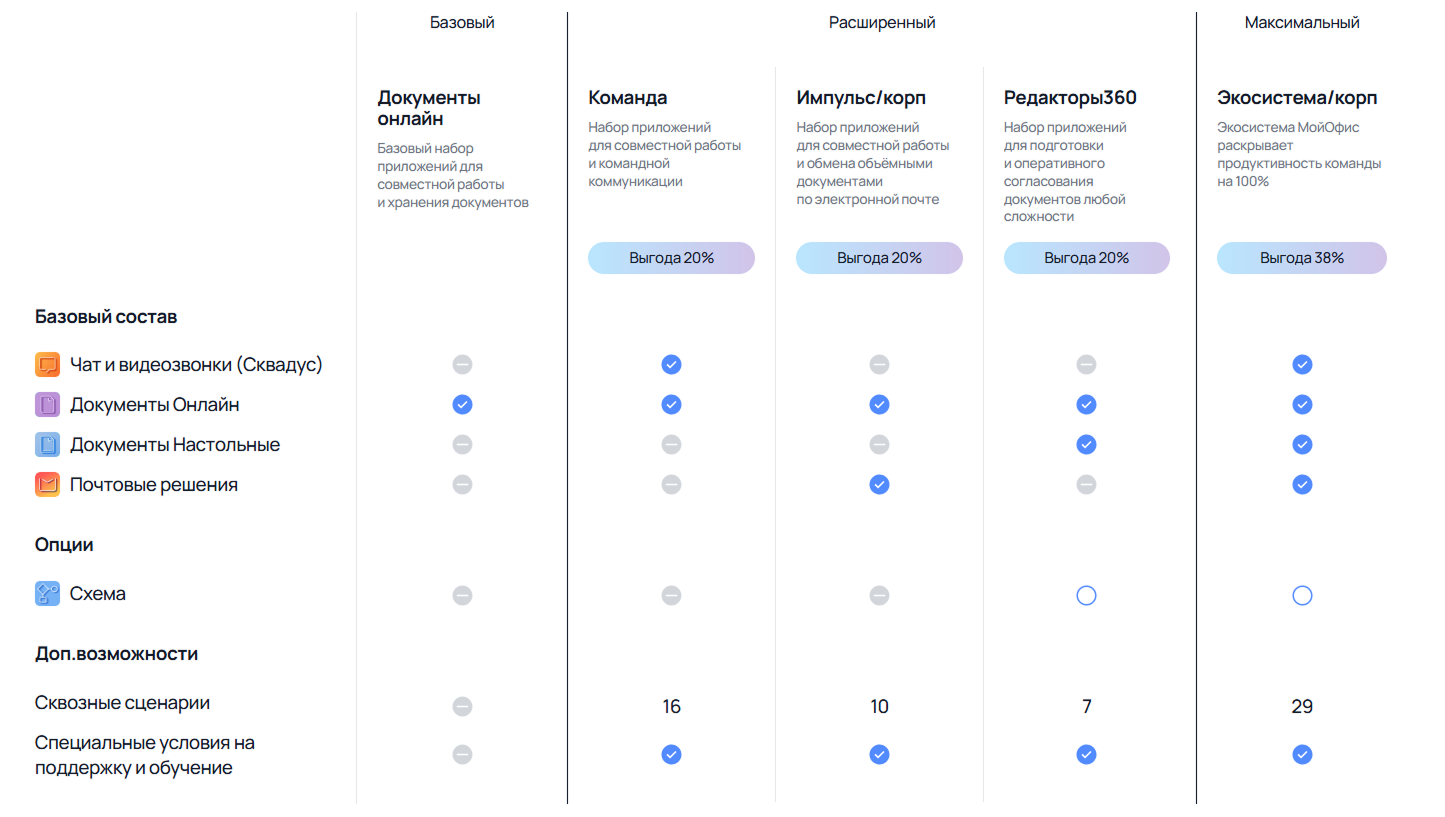Screen dimensions: 1445x817
Task: Click the mail checkmark in Импульс/корп column
Action: [879, 485]
